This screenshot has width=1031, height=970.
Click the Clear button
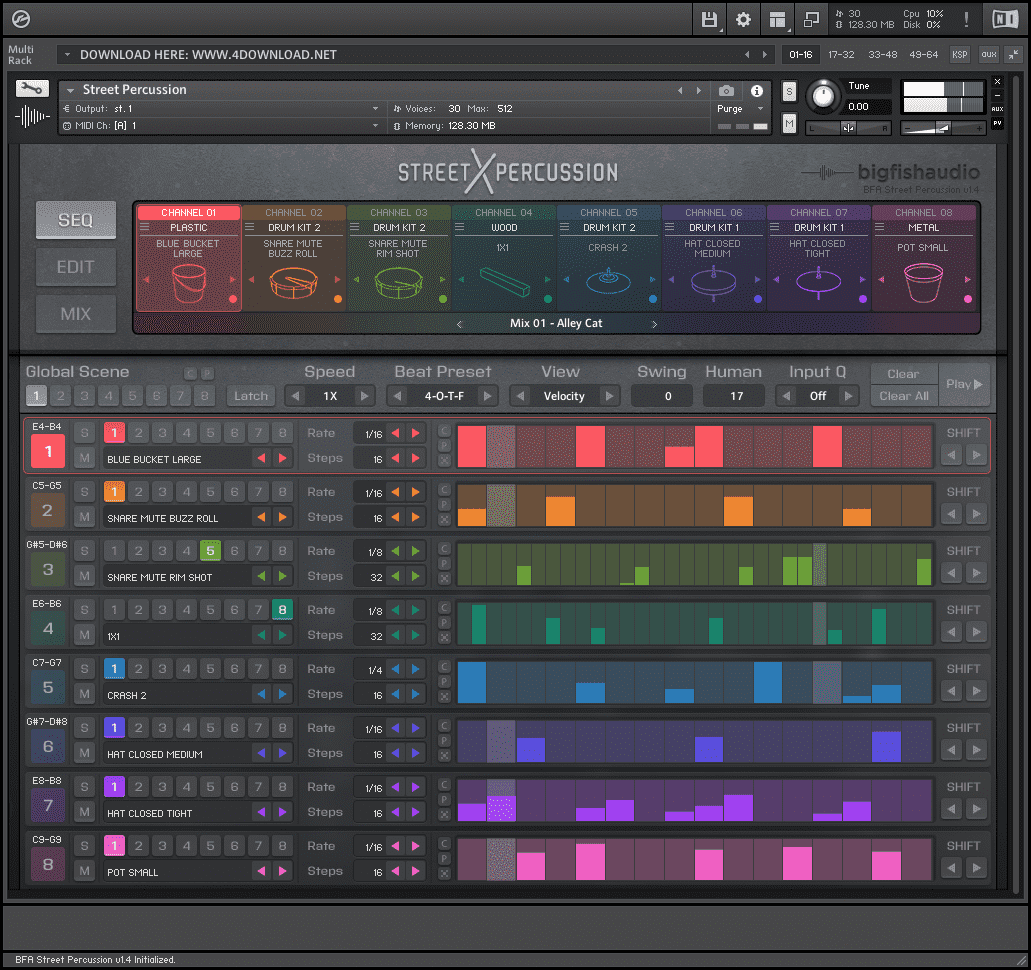903,374
